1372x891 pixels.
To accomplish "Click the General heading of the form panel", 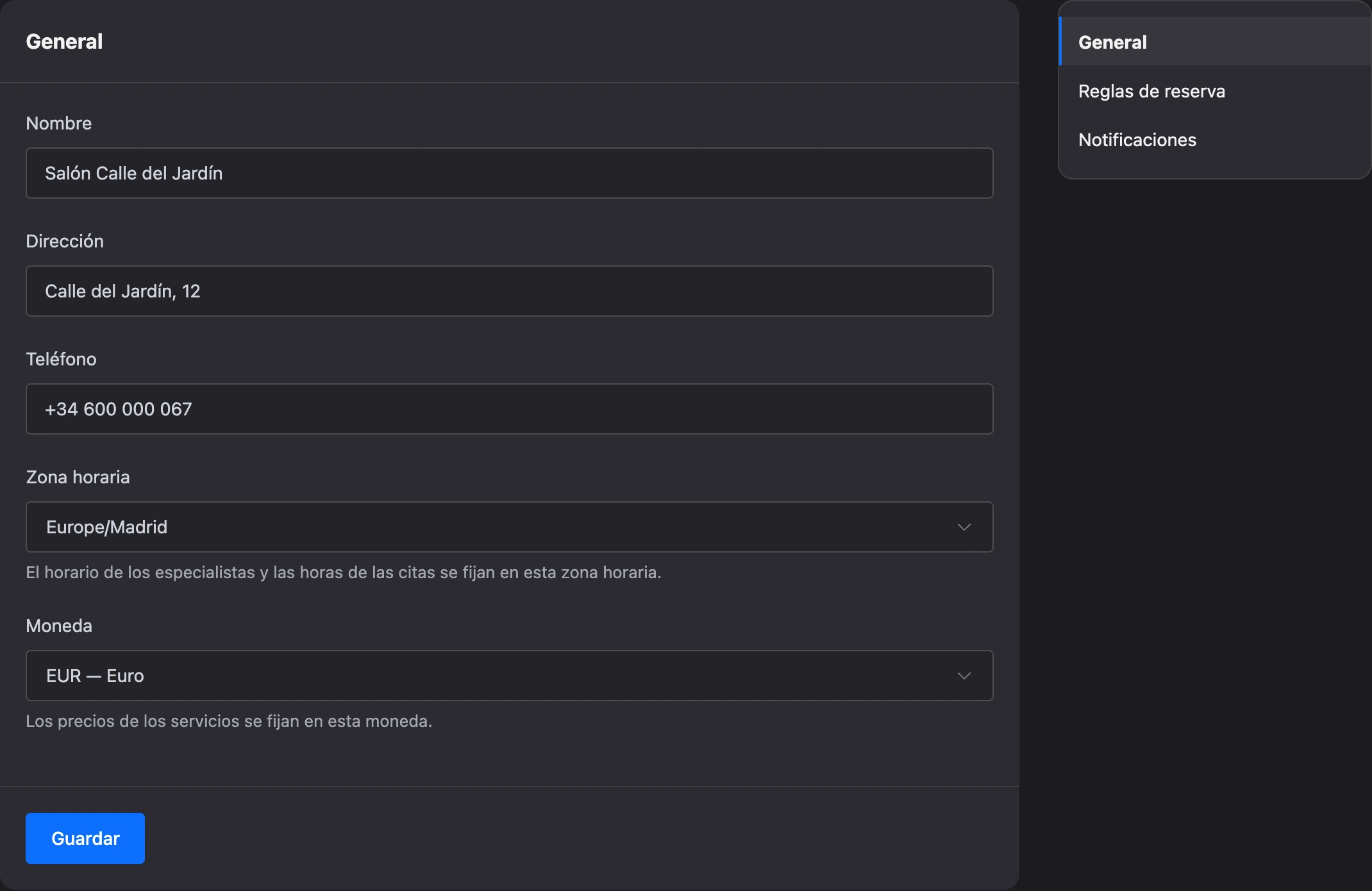I will tap(64, 42).
